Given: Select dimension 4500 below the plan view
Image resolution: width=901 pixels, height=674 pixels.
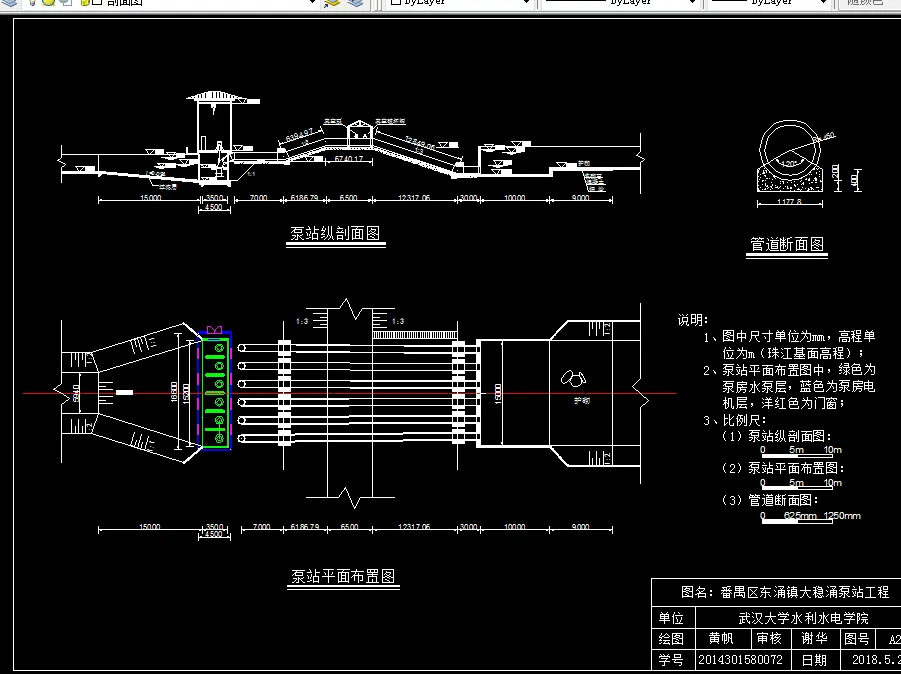Looking at the screenshot, I should click(214, 534).
